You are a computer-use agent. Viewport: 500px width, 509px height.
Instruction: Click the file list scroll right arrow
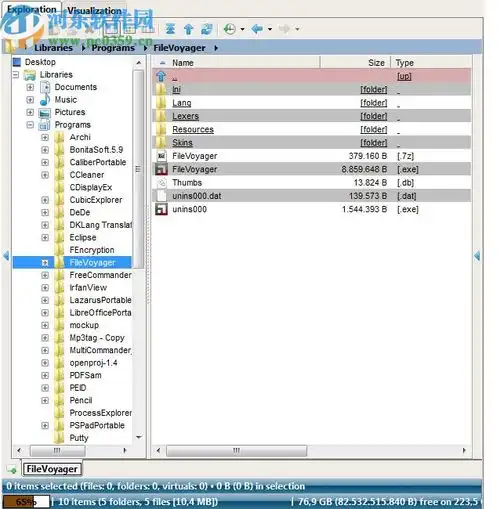464,451
